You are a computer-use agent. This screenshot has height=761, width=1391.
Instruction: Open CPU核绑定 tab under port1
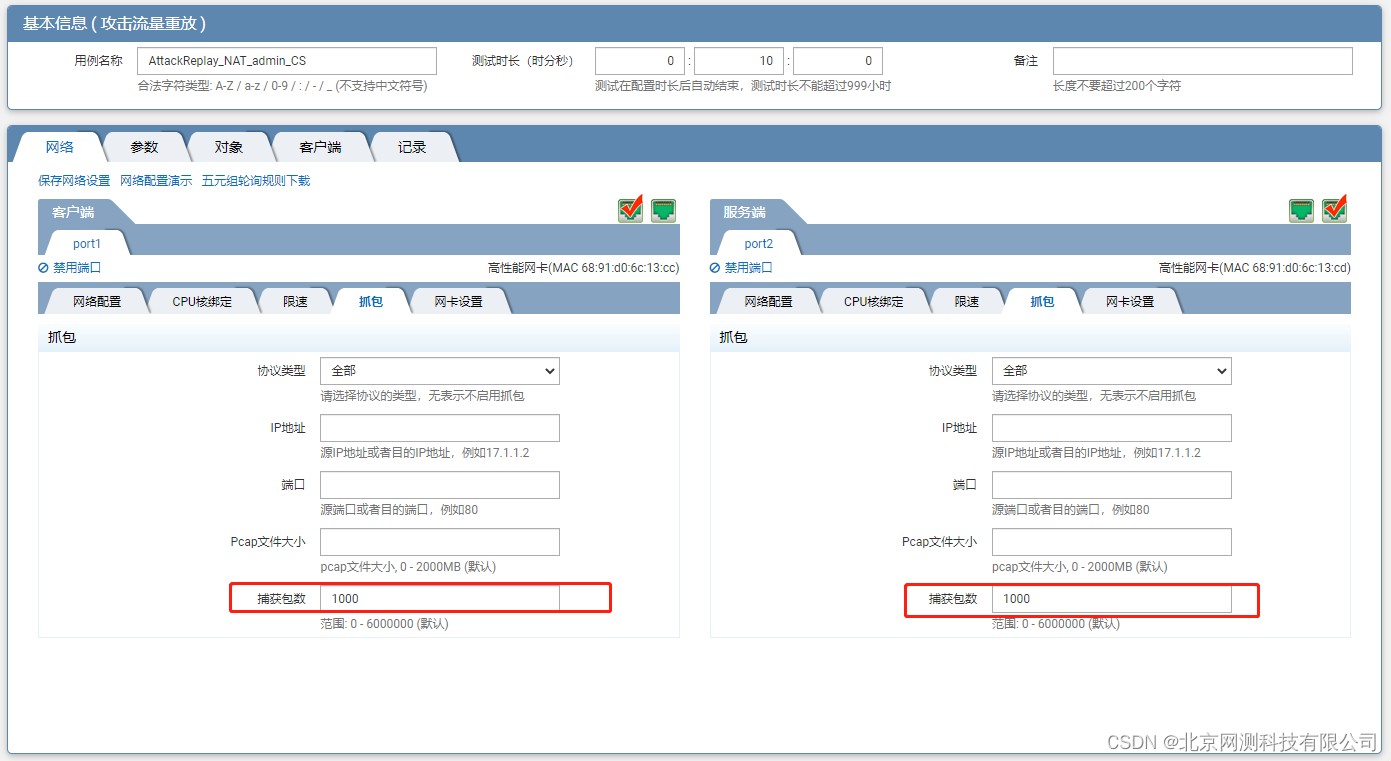202,301
